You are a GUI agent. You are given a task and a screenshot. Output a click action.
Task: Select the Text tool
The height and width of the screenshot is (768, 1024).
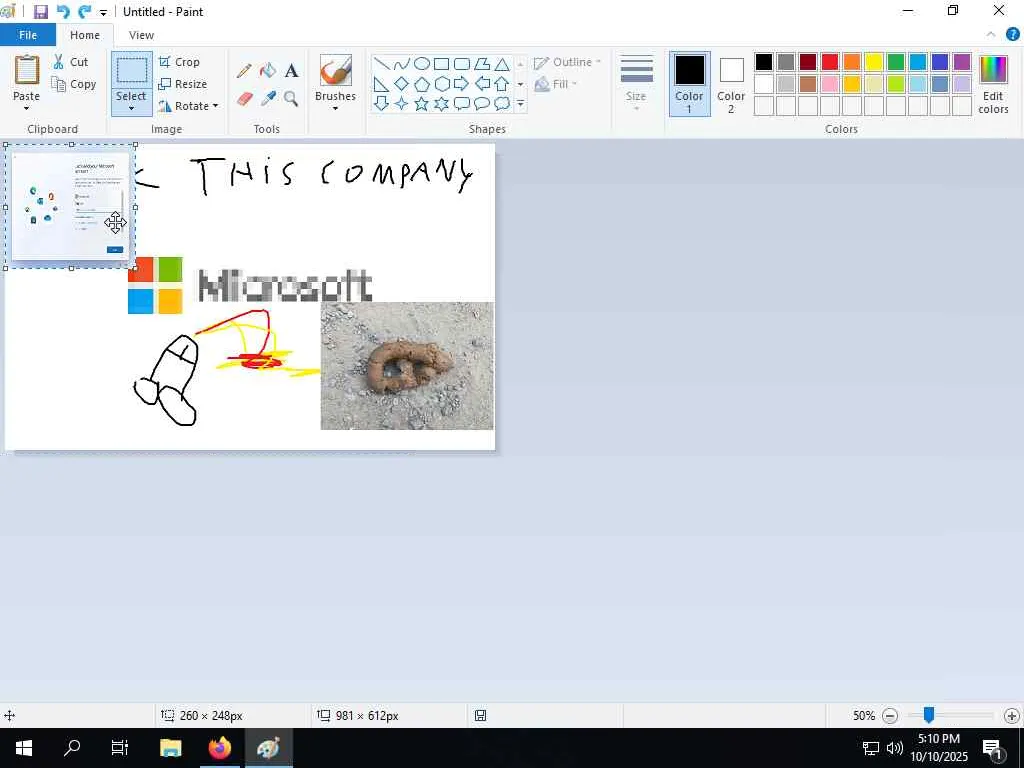pyautogui.click(x=291, y=71)
